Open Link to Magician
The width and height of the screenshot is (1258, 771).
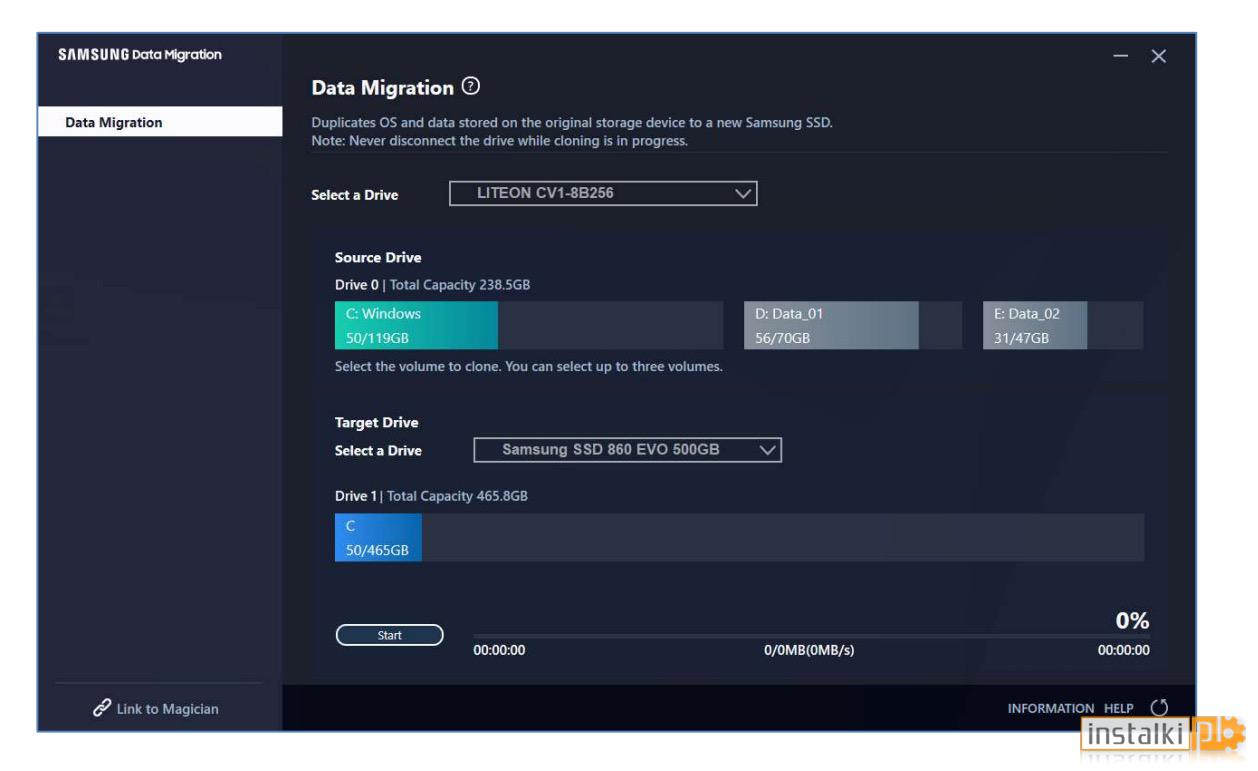pyautogui.click(x=157, y=709)
